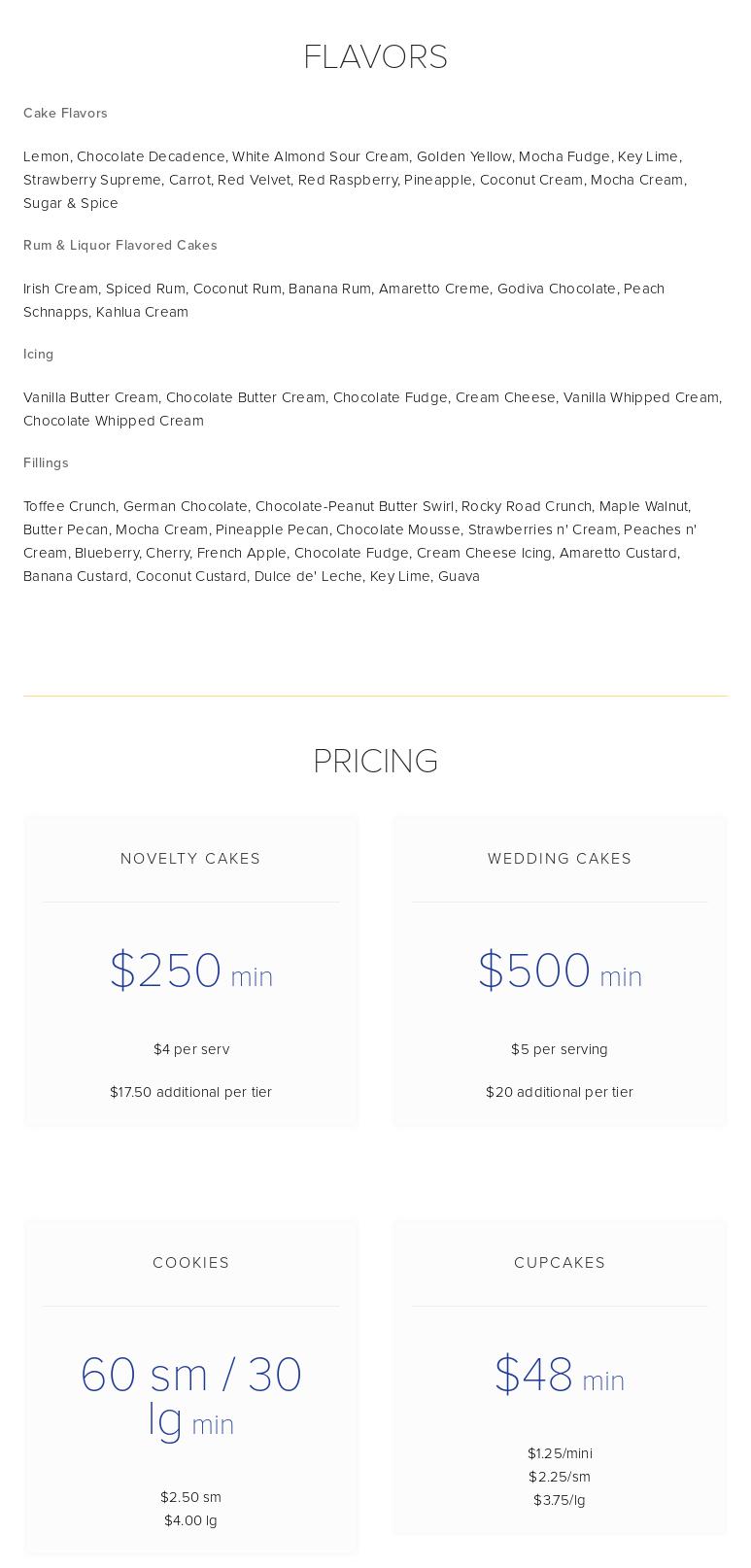
Task: Click the $17.50 additional per tier text
Action: point(190,1092)
